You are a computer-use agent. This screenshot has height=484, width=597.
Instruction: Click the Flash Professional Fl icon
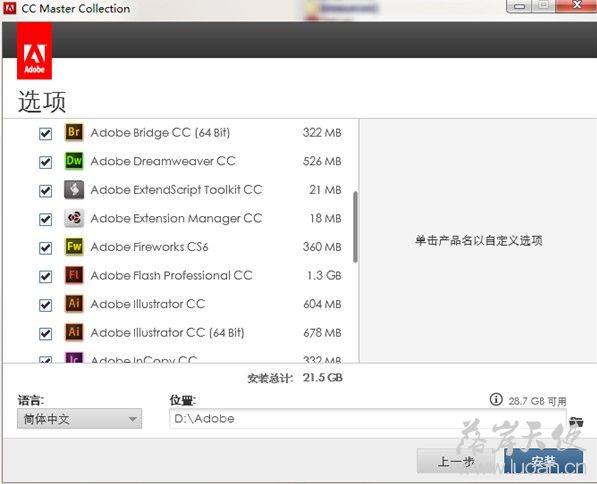click(74, 275)
